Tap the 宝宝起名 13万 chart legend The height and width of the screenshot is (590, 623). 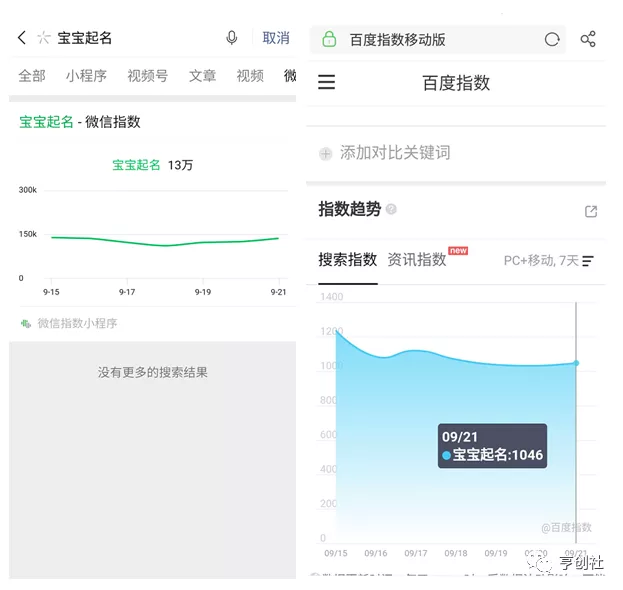click(x=153, y=165)
